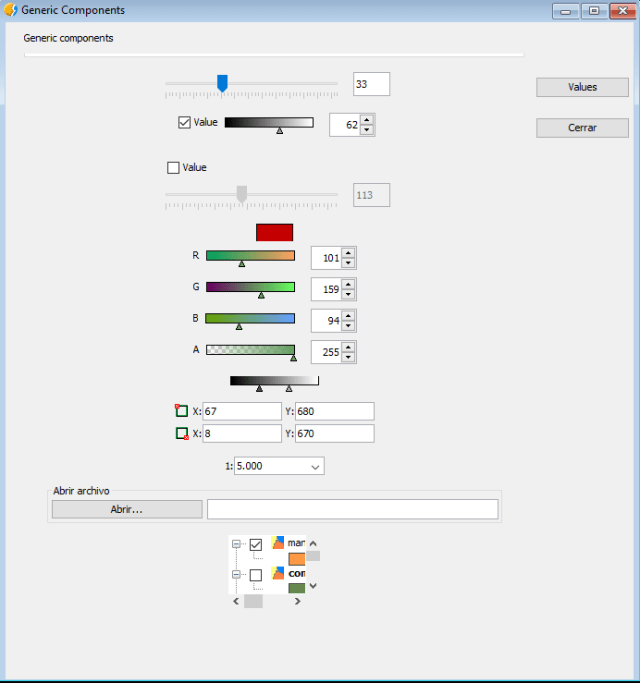
Task: Minimize the Generic Components window
Action: 566,11
